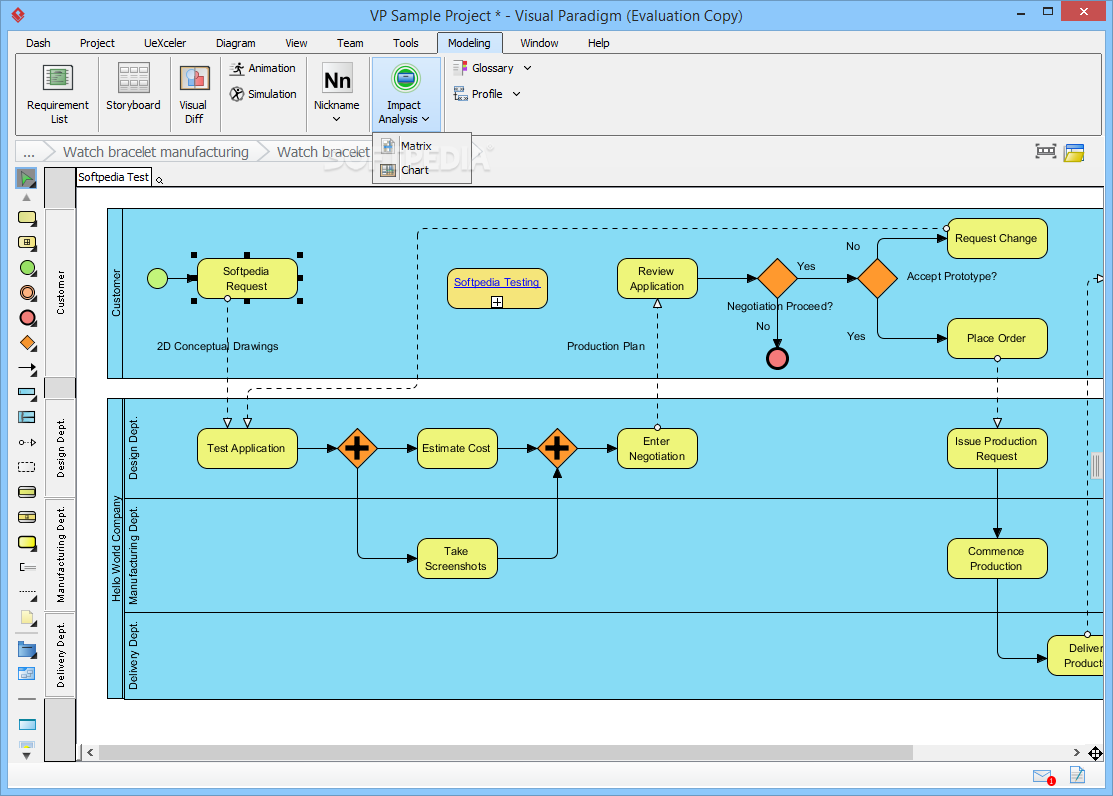Screen dimensions: 1113x796
Task: Select the Issue Production Request task
Action: 996,448
